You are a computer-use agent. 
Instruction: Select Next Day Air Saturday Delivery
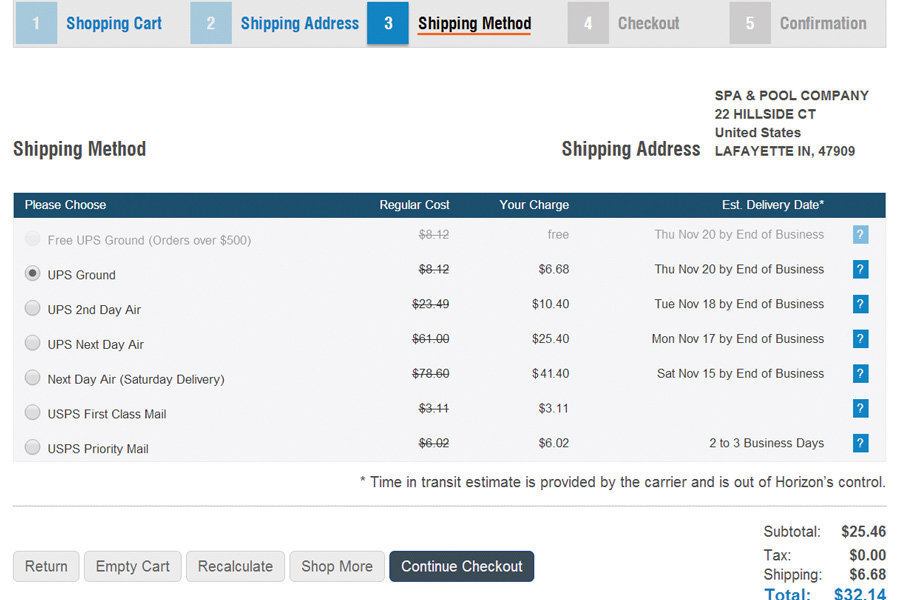[x=31, y=378]
